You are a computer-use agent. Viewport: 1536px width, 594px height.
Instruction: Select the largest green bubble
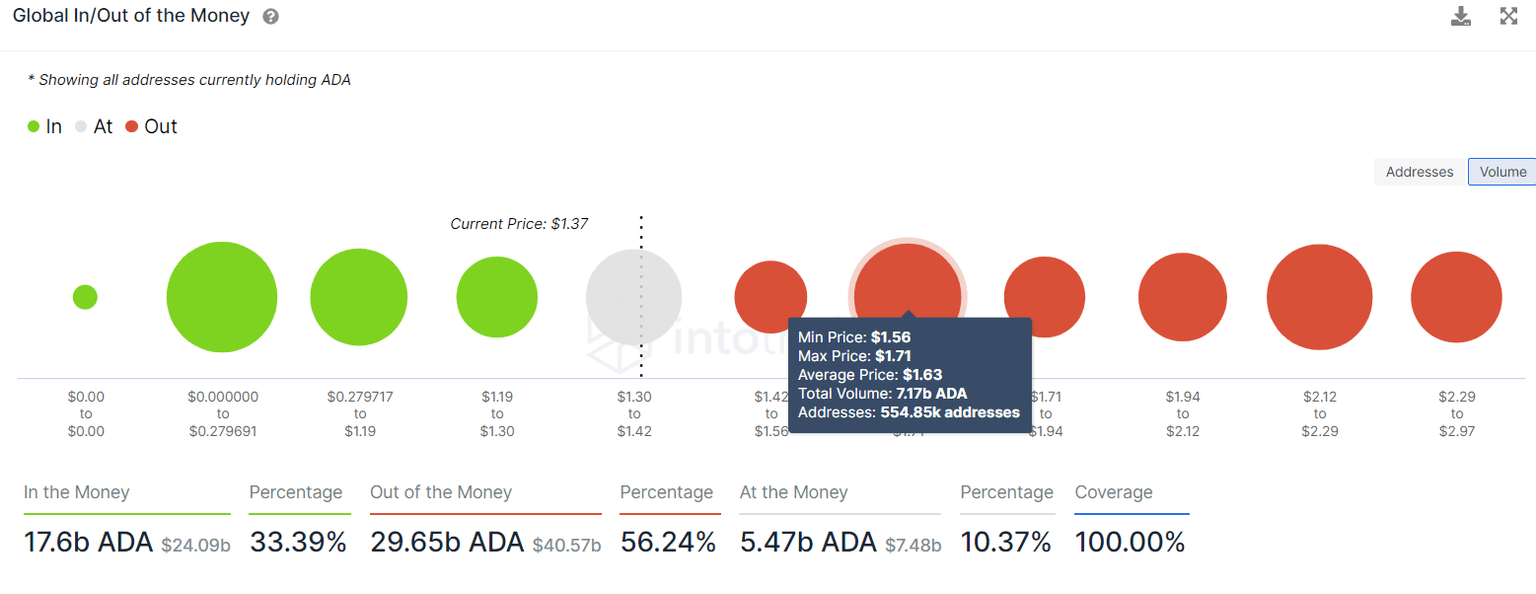point(222,297)
